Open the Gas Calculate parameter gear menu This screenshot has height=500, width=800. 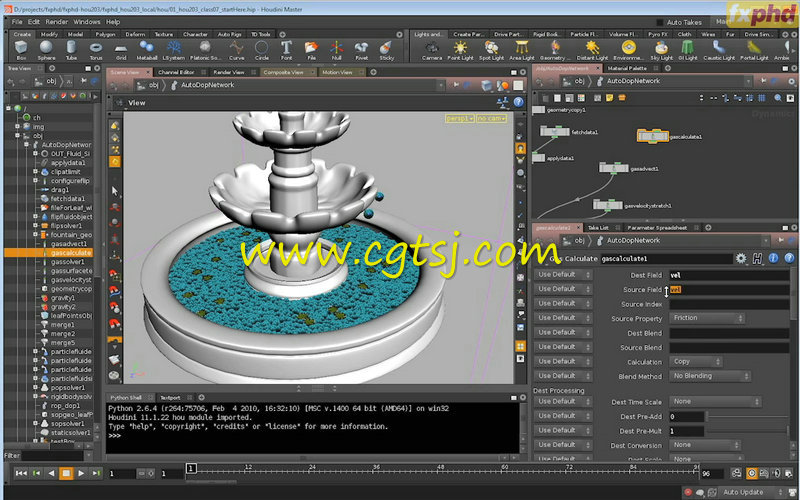click(x=741, y=259)
